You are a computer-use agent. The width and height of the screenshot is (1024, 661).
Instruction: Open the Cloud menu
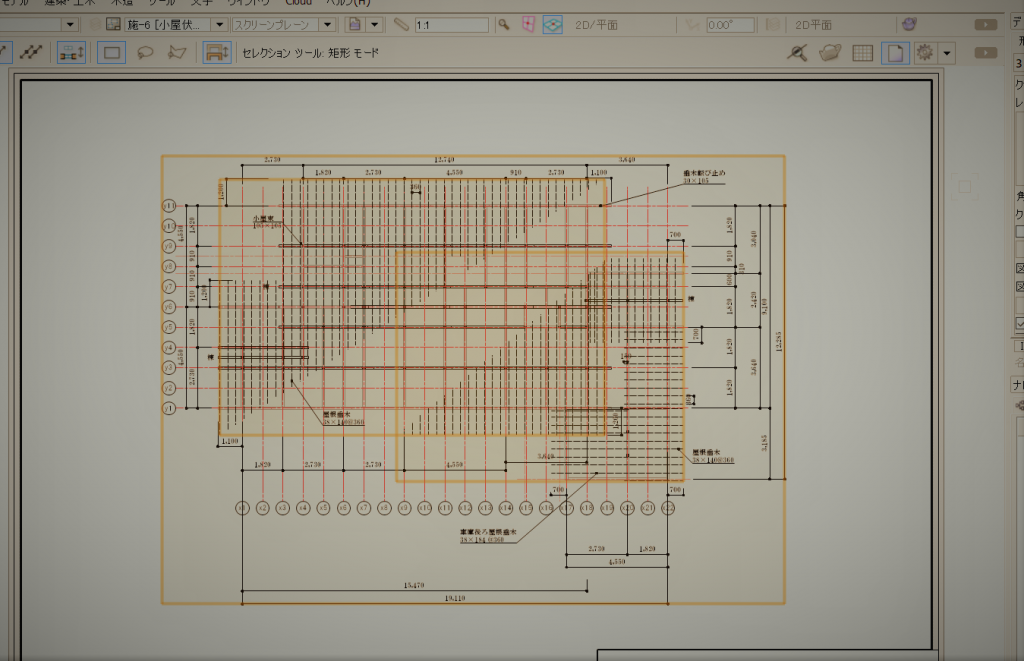(298, 3)
